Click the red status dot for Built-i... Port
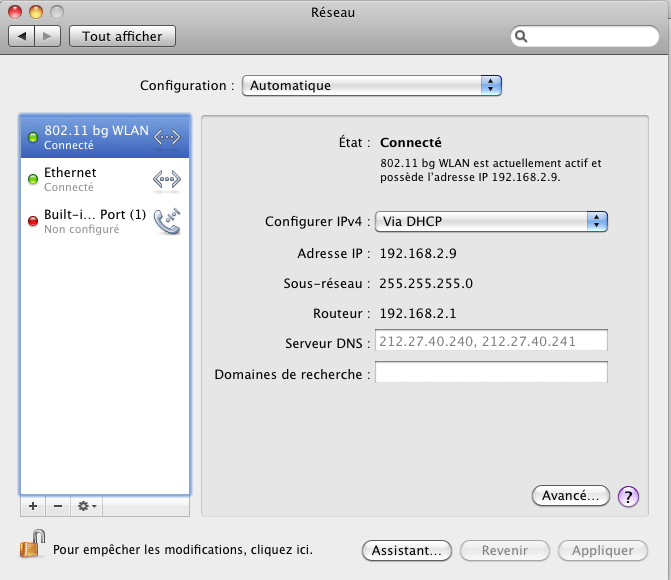Screen dimensions: 671x580 33,221
